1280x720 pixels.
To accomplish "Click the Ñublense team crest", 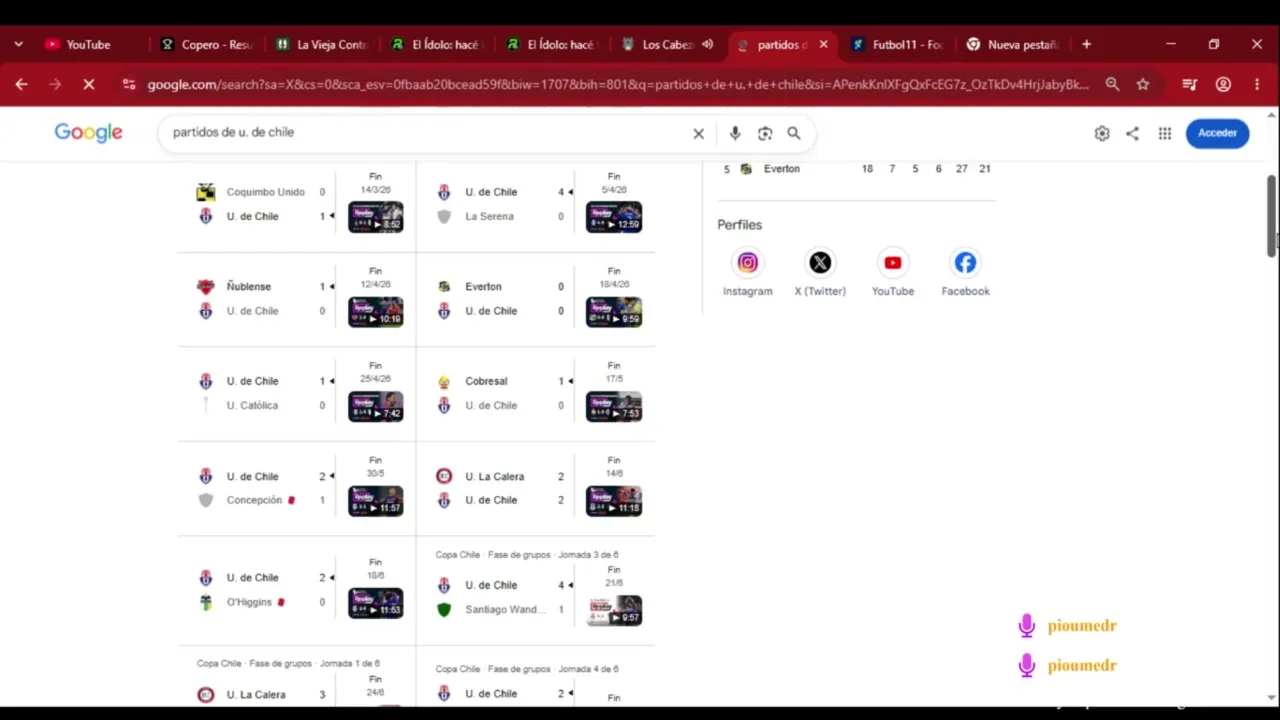I will point(206,287).
